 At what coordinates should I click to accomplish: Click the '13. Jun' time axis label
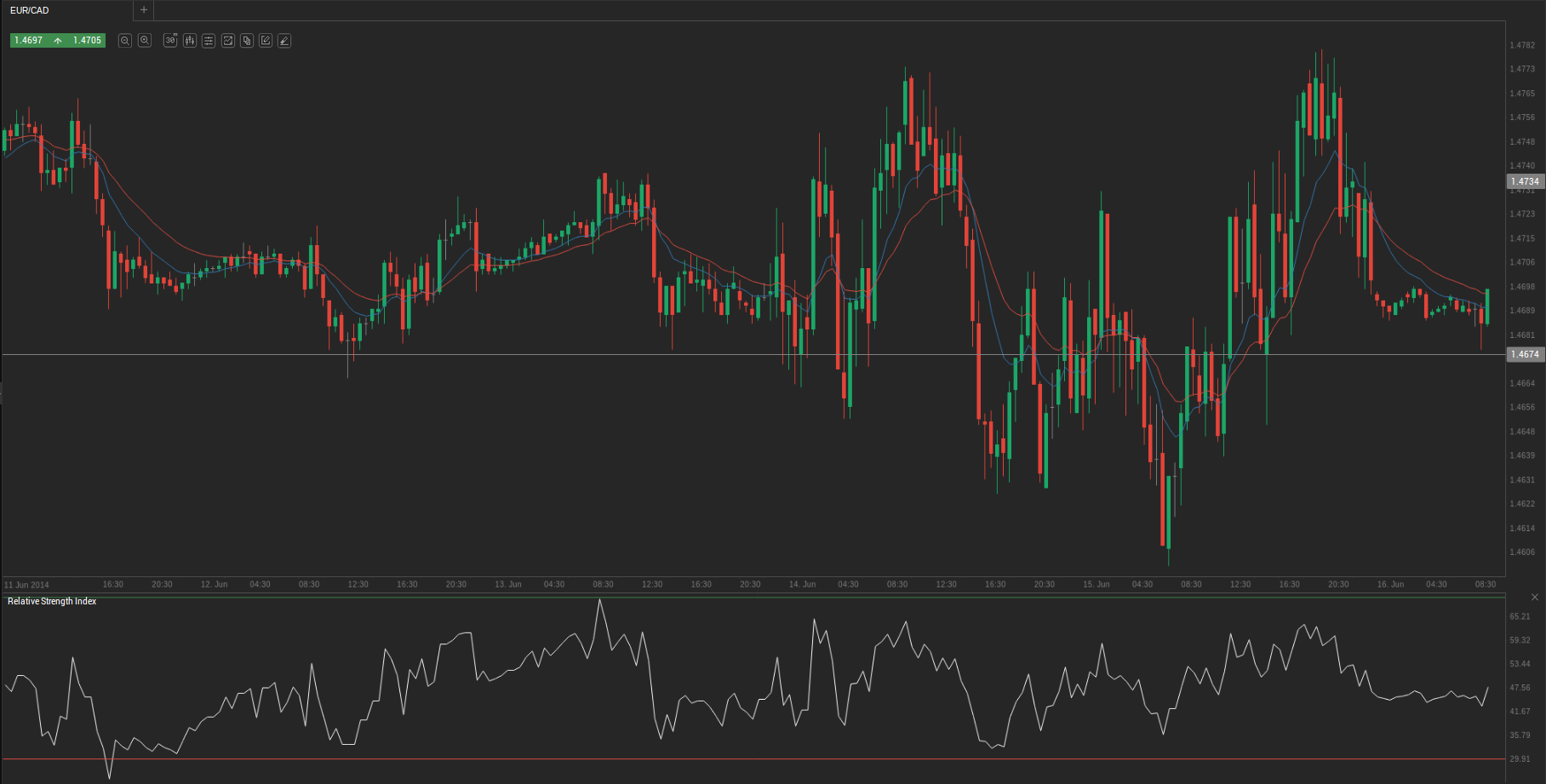point(508,585)
